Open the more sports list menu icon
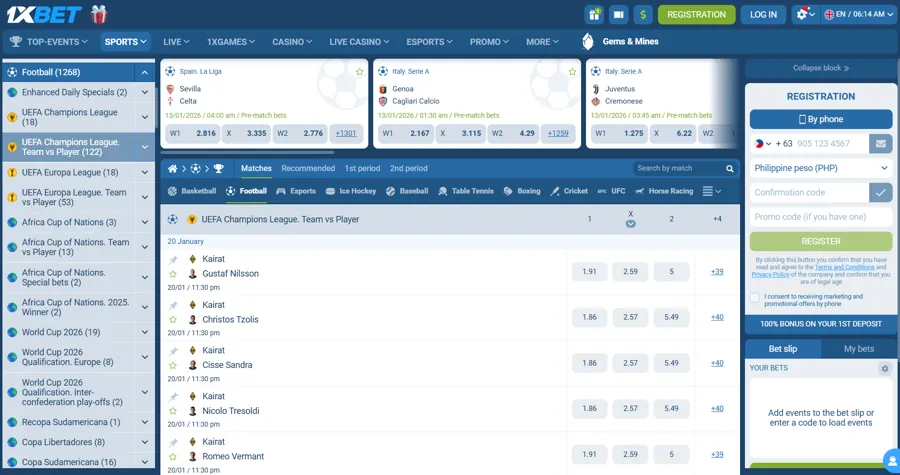Image resolution: width=900 pixels, height=475 pixels. [x=711, y=191]
